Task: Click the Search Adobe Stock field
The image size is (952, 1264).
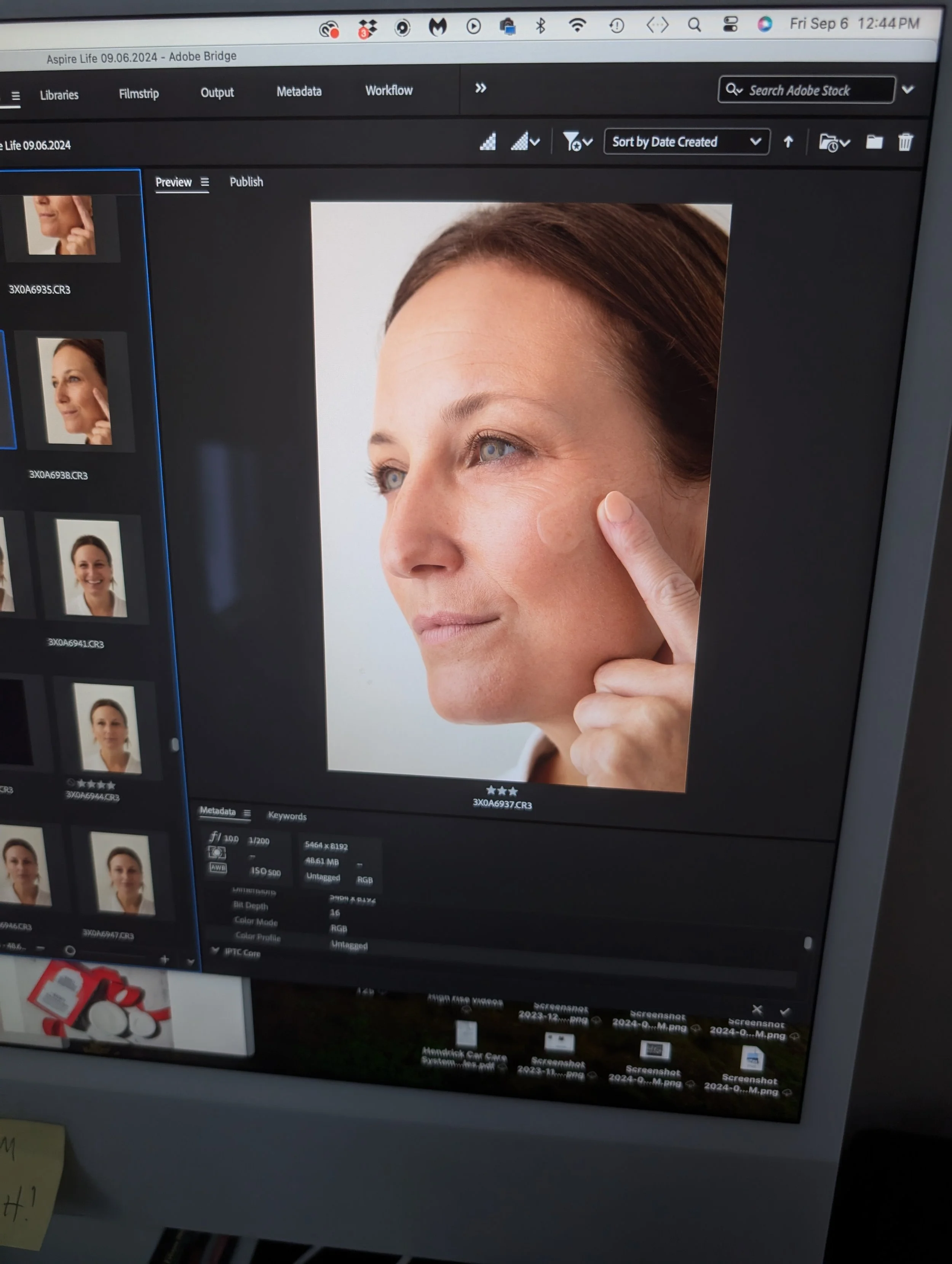Action: click(806, 90)
